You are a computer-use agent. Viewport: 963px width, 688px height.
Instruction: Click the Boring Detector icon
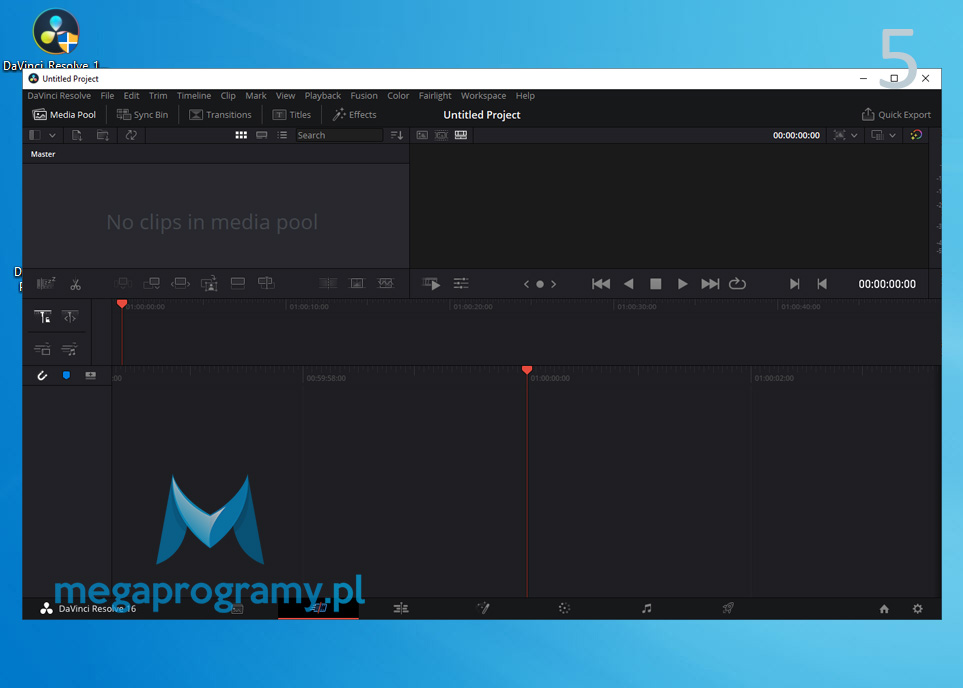[x=46, y=283]
